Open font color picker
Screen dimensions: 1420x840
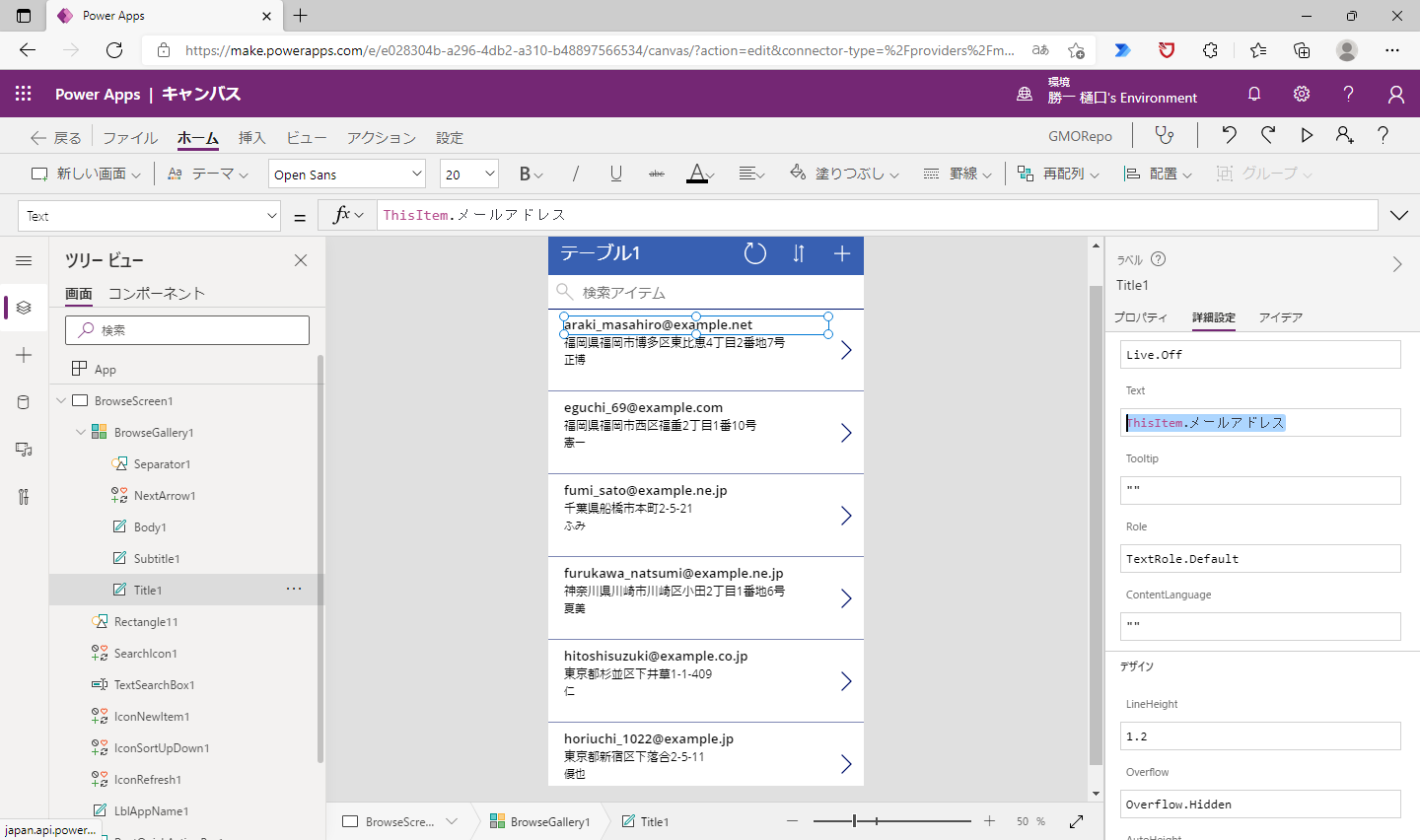[x=700, y=174]
